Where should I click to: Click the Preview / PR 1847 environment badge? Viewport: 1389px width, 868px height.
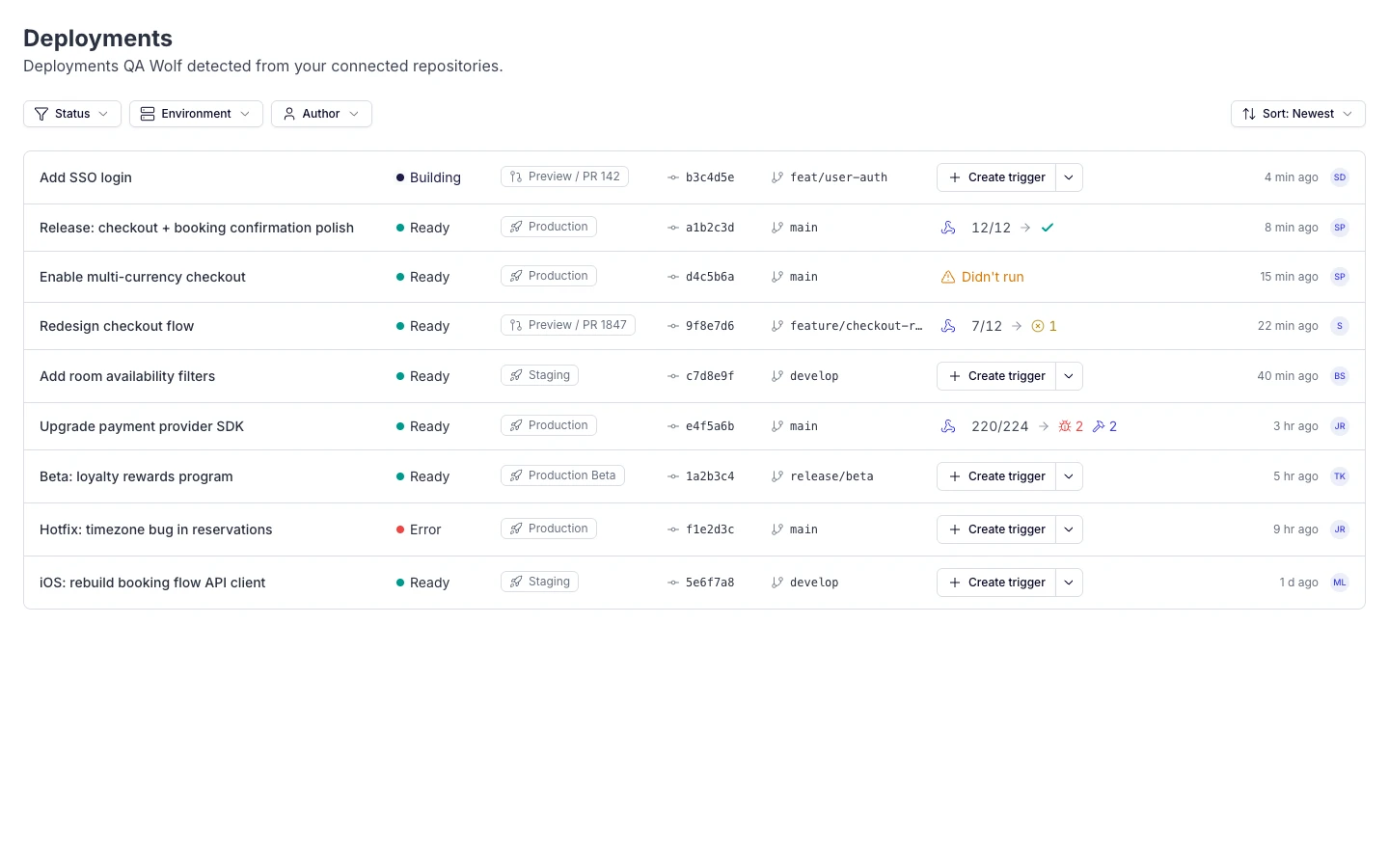pyautogui.click(x=568, y=325)
